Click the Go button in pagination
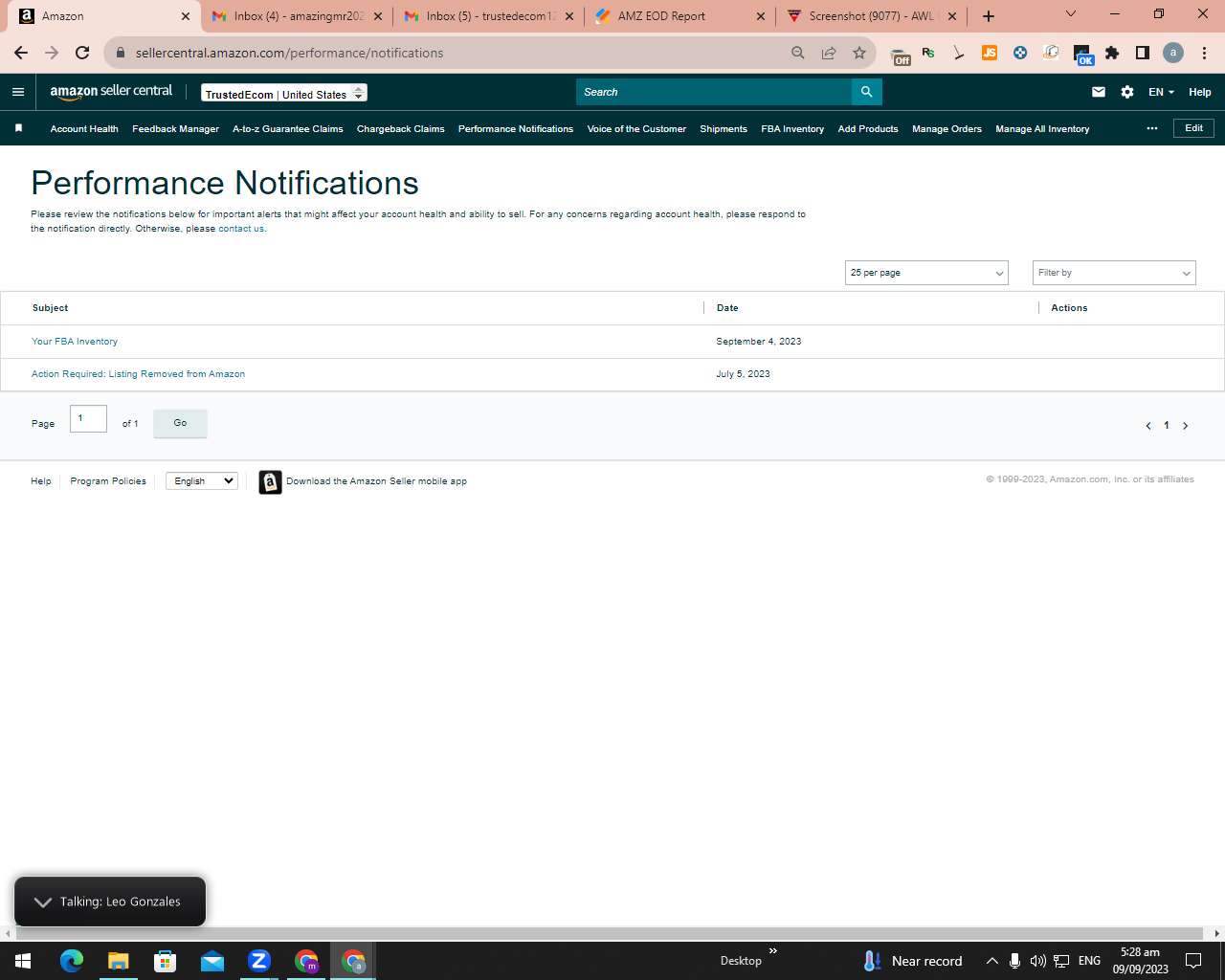 click(180, 423)
